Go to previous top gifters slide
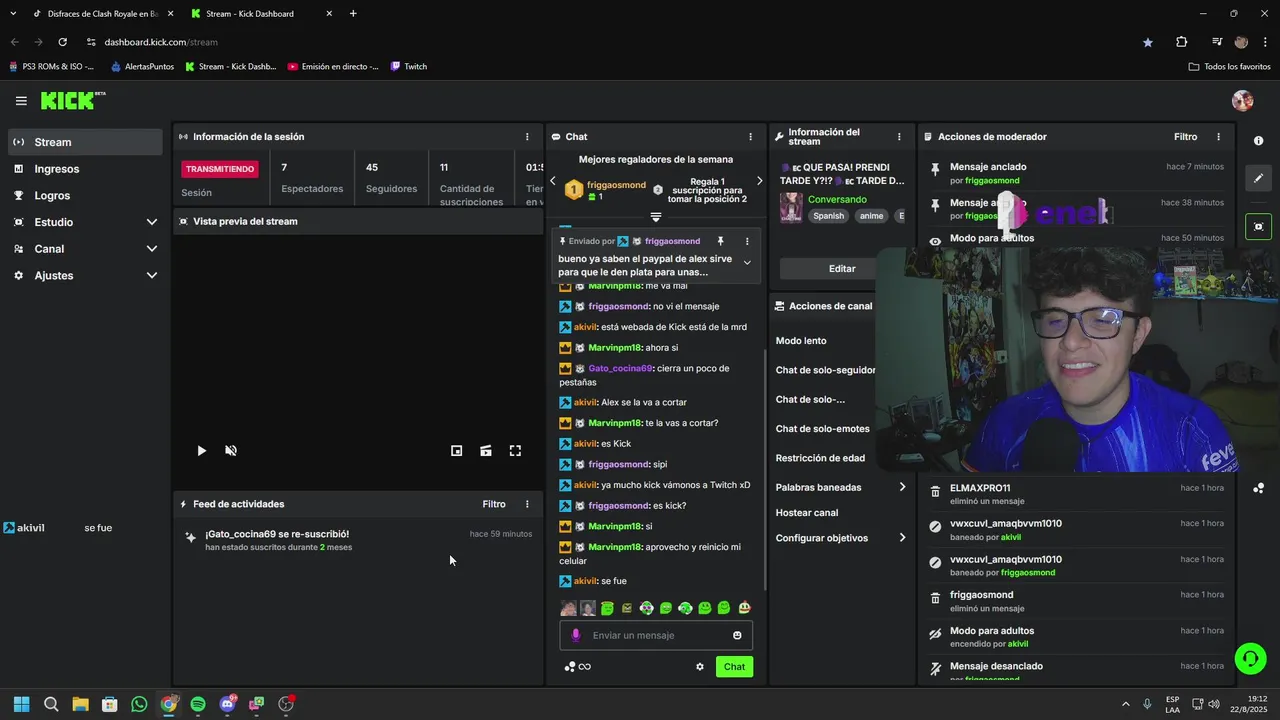Screen dimensions: 1280x720 click(x=553, y=181)
